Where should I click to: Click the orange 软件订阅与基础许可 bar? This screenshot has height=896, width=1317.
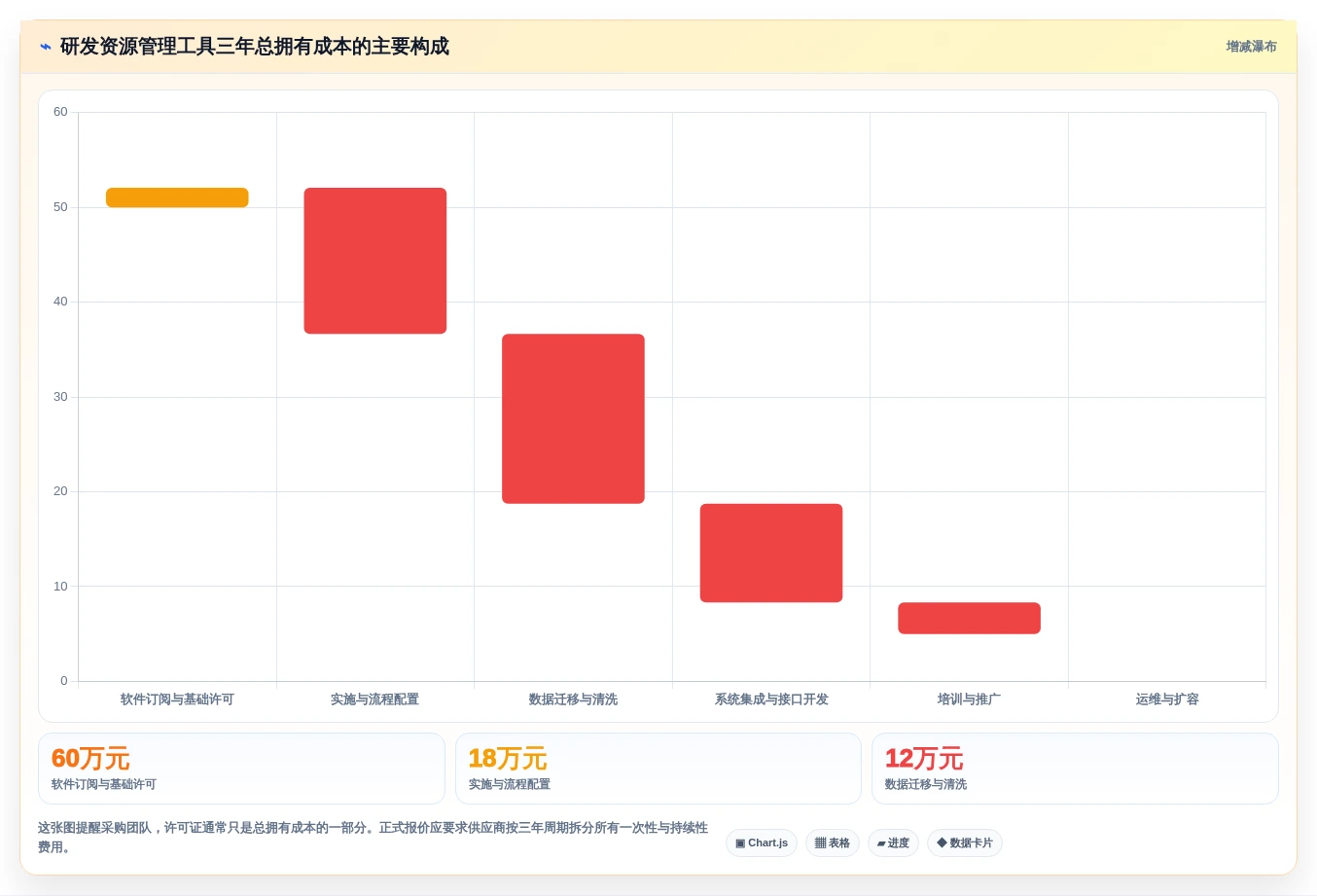(x=177, y=197)
